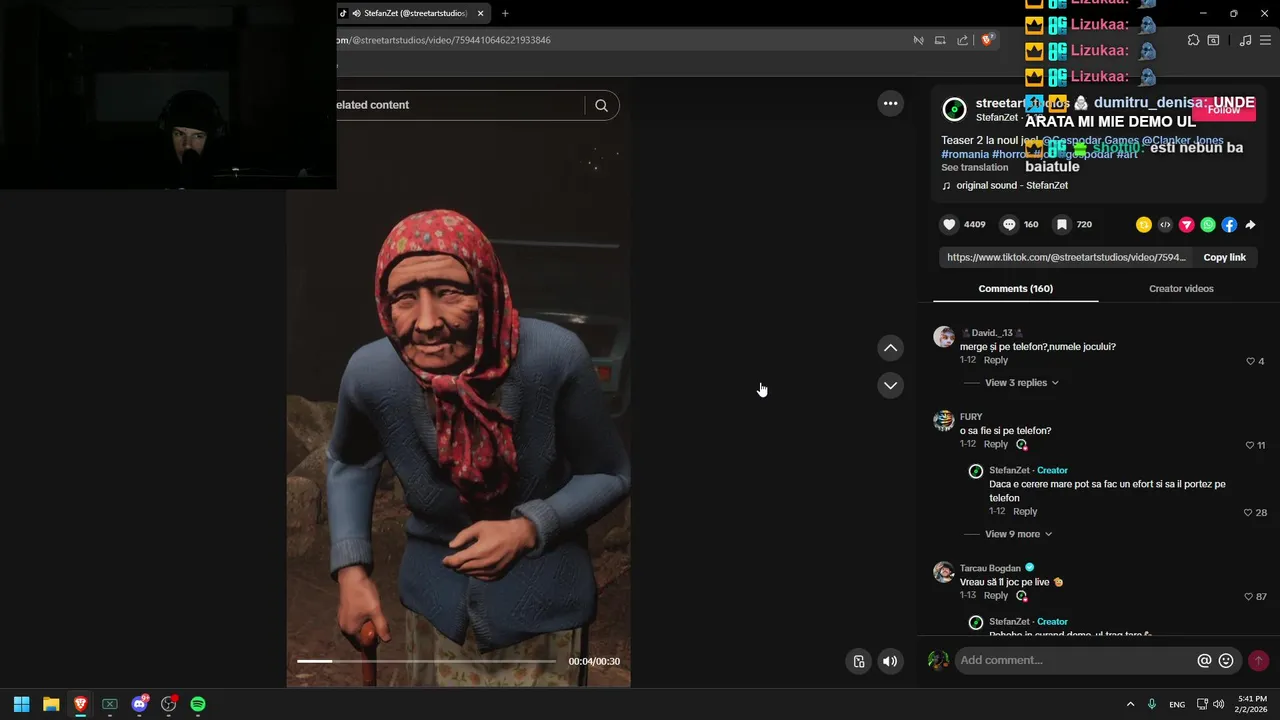Like Tarcau Bogdan's comment with heart showing 87
The width and height of the screenshot is (1280, 720).
1248,597
